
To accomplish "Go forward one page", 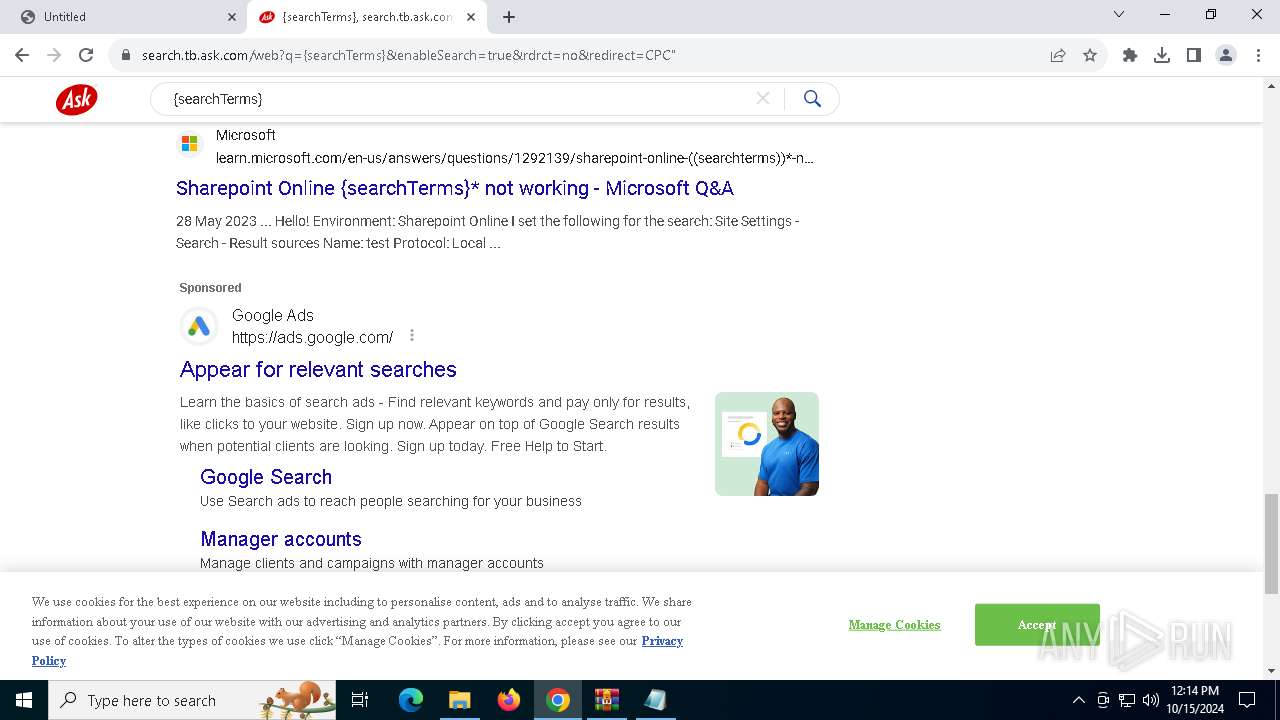I will click(54, 55).
